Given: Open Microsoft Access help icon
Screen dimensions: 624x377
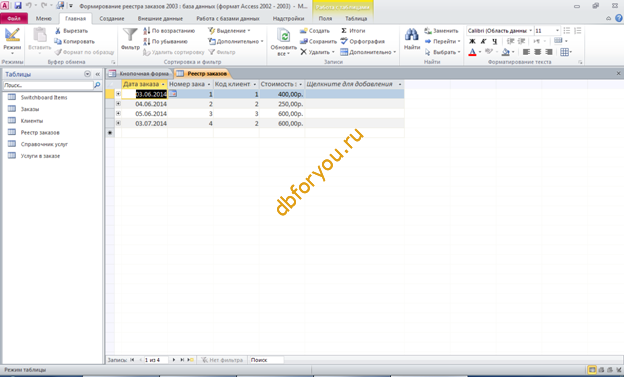Looking at the screenshot, I should click(619, 18).
